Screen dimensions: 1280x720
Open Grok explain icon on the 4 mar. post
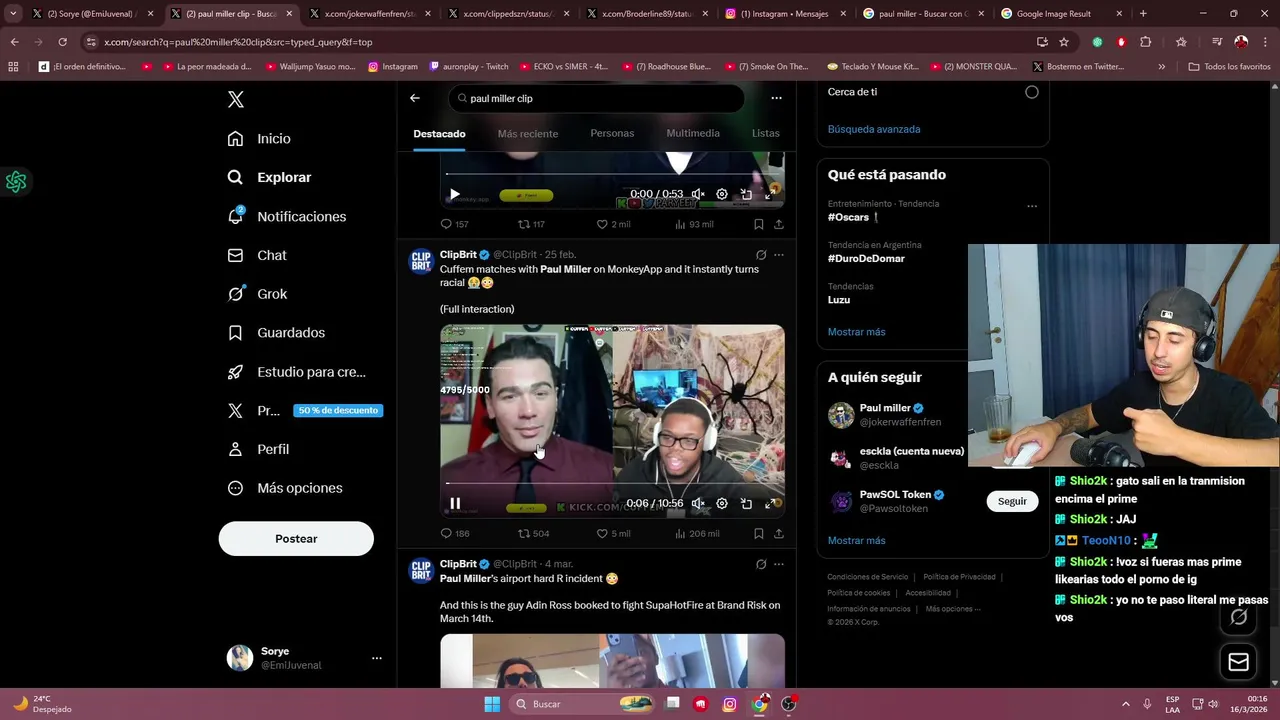click(x=761, y=564)
